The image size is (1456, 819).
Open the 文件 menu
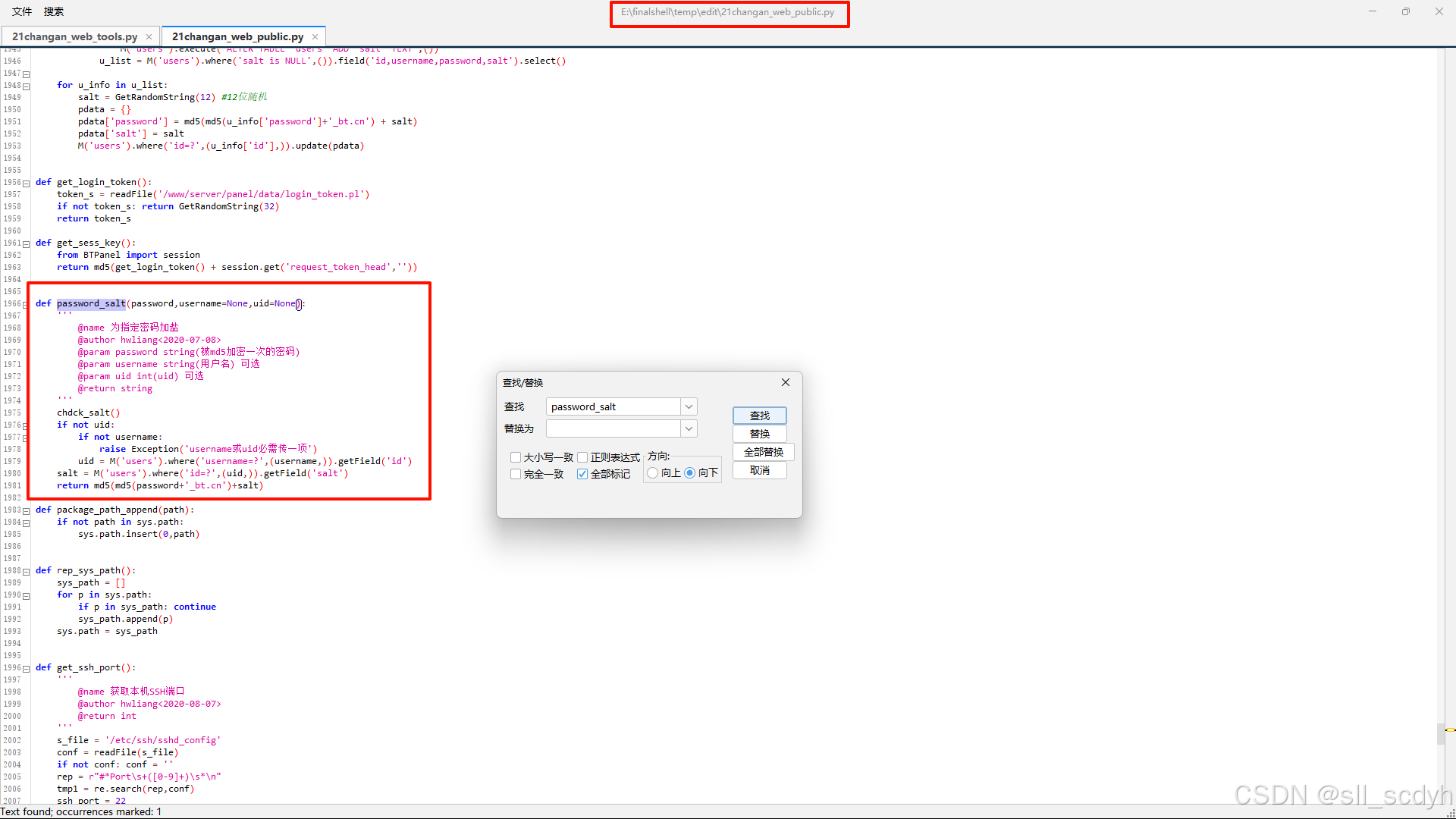point(22,11)
